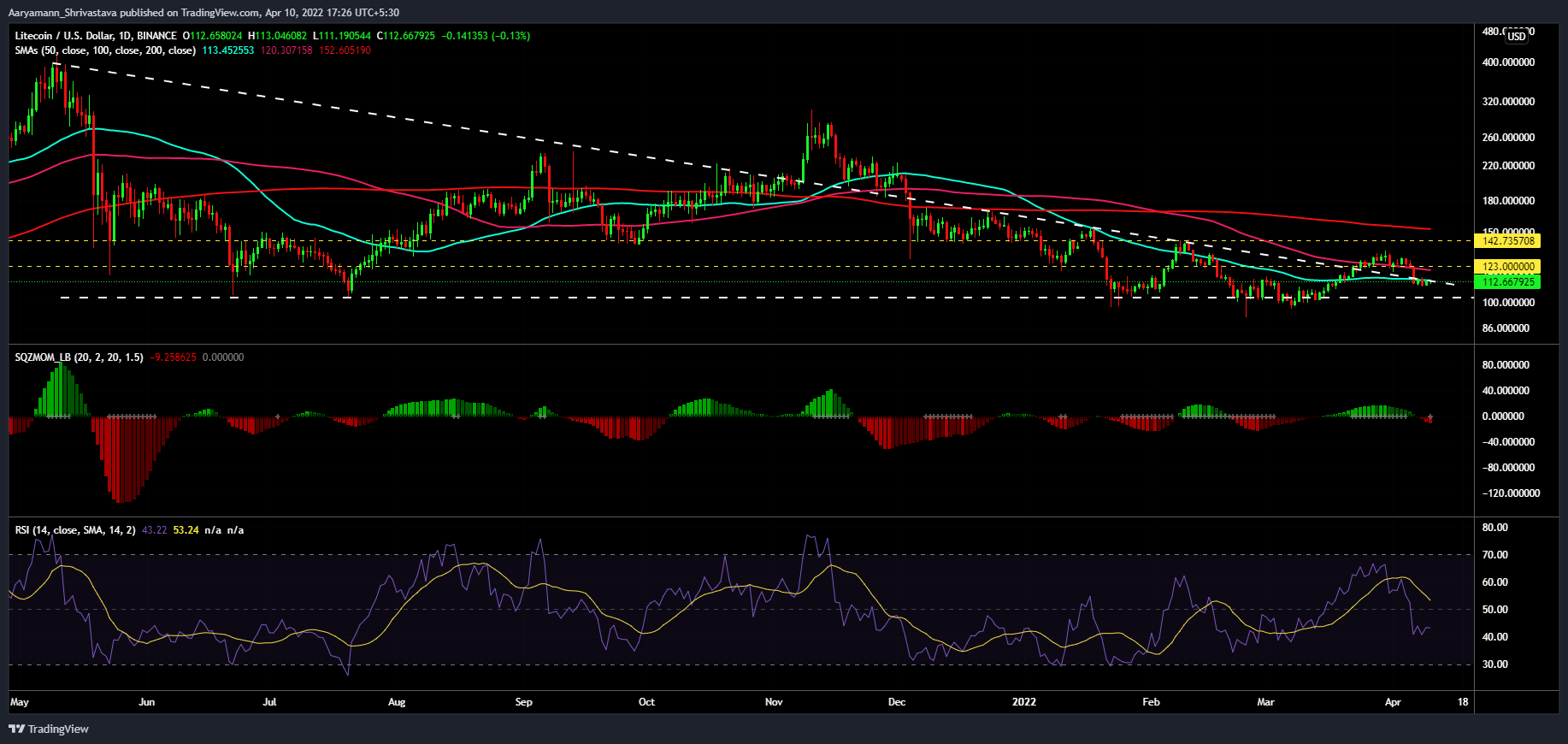The width and height of the screenshot is (1568, 744).
Task: Click the 220.000000 price axis label
Action: [x=1508, y=166]
